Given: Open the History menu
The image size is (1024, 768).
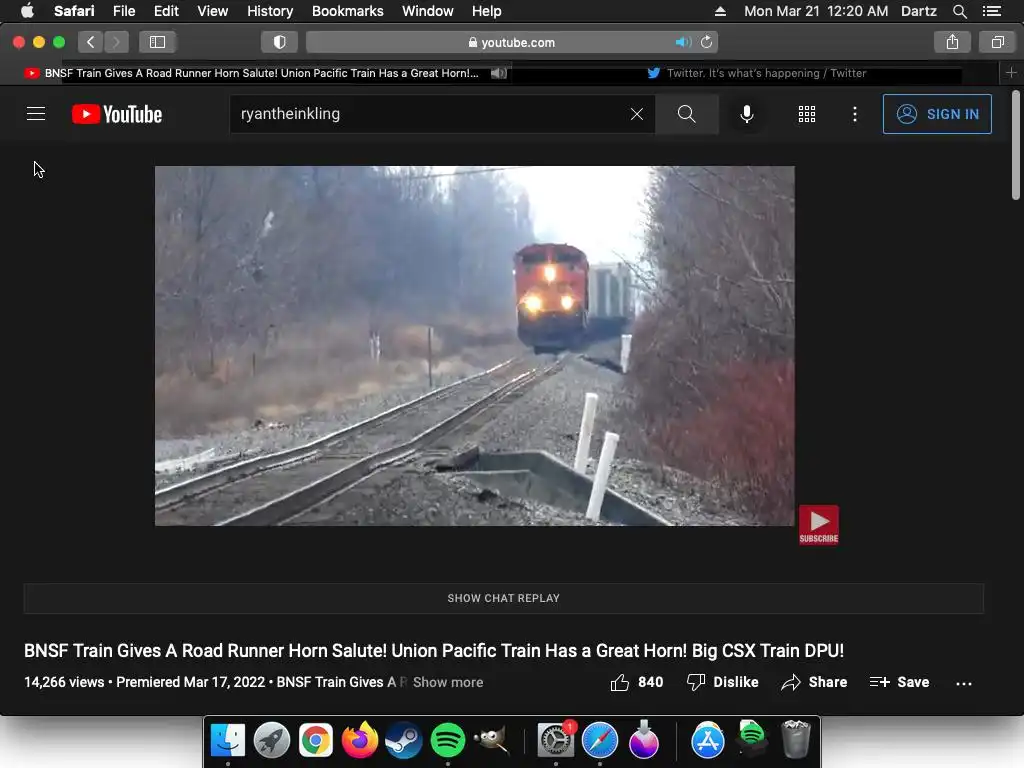Looking at the screenshot, I should (x=270, y=11).
